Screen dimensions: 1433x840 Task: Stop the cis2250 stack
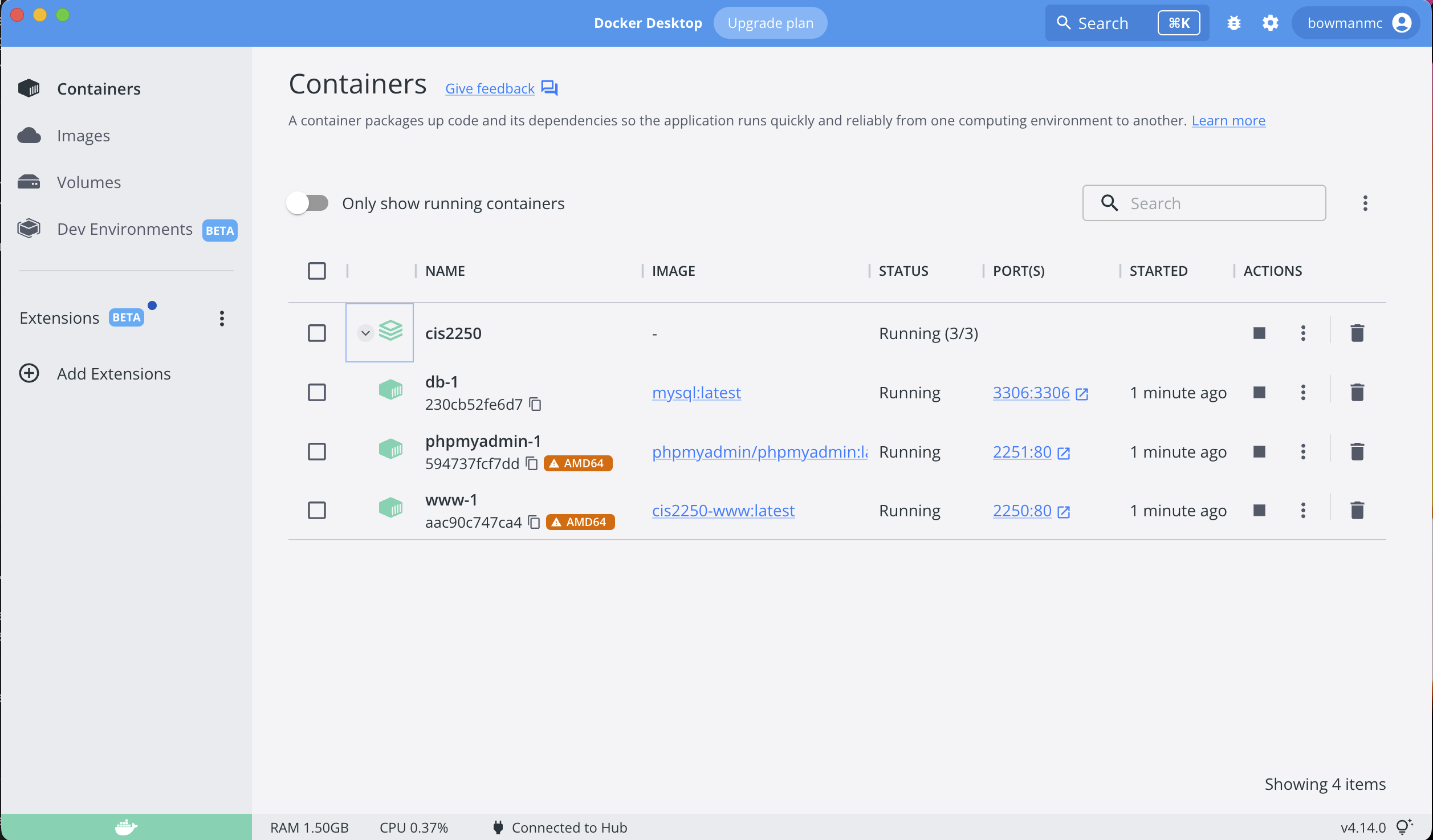(x=1259, y=333)
